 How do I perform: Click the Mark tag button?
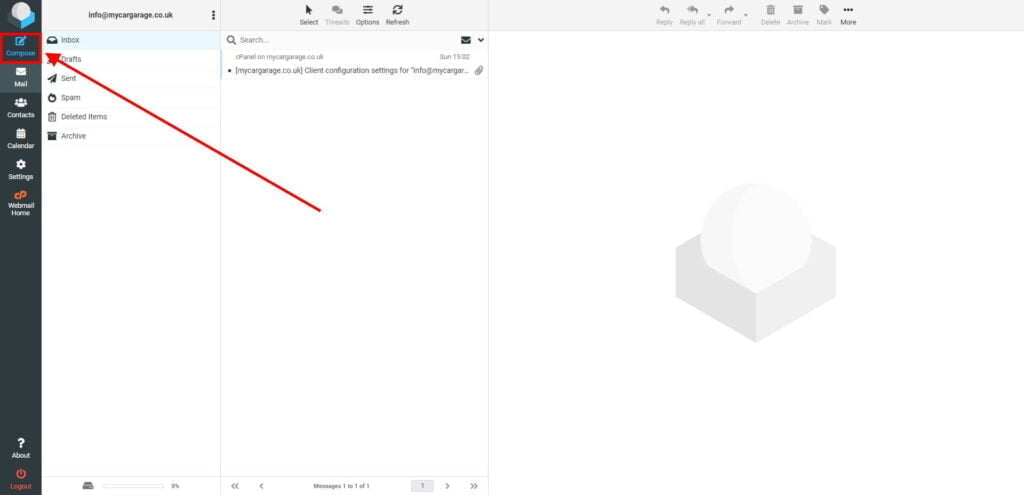[824, 14]
